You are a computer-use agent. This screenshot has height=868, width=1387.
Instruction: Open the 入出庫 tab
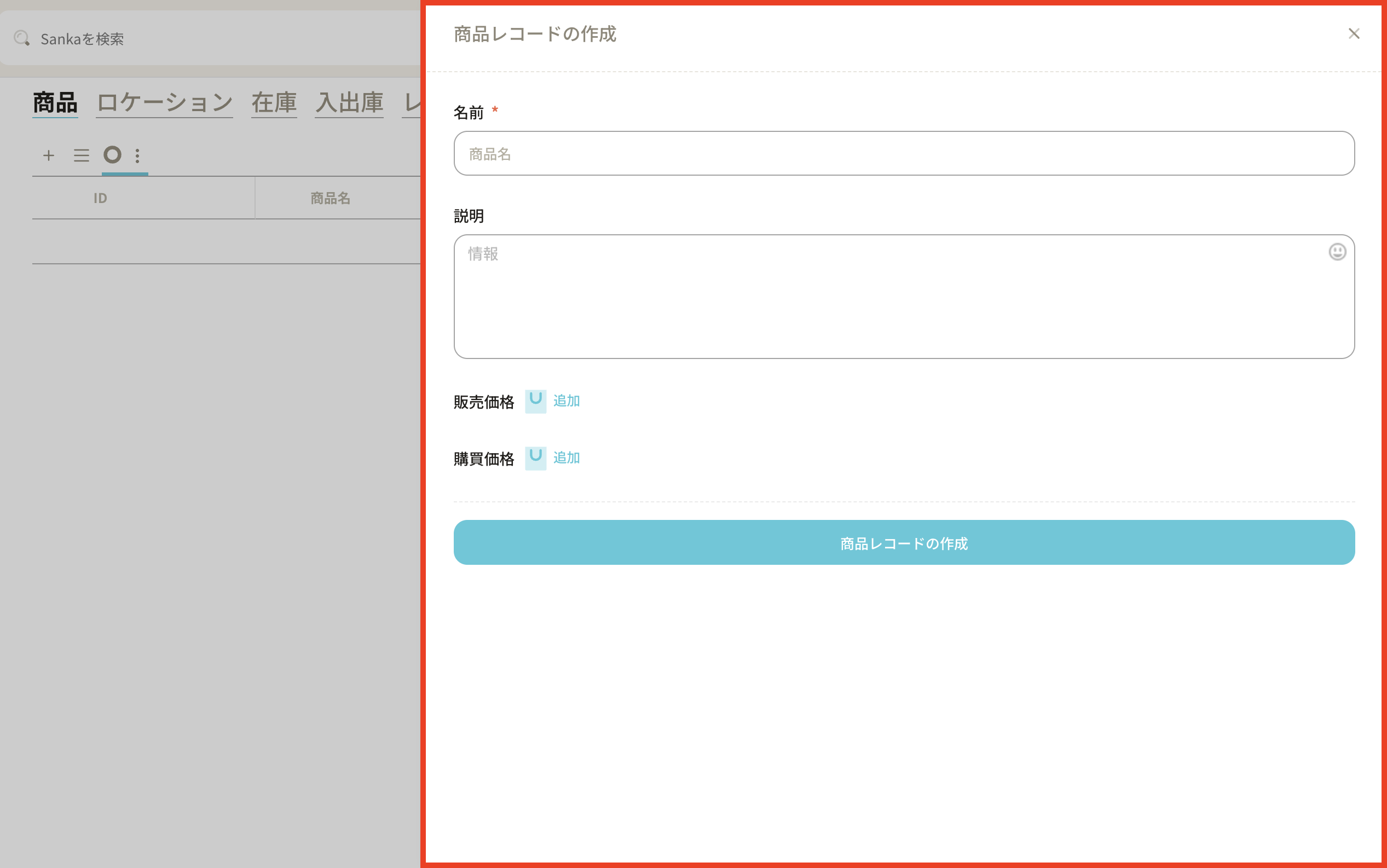click(x=349, y=103)
